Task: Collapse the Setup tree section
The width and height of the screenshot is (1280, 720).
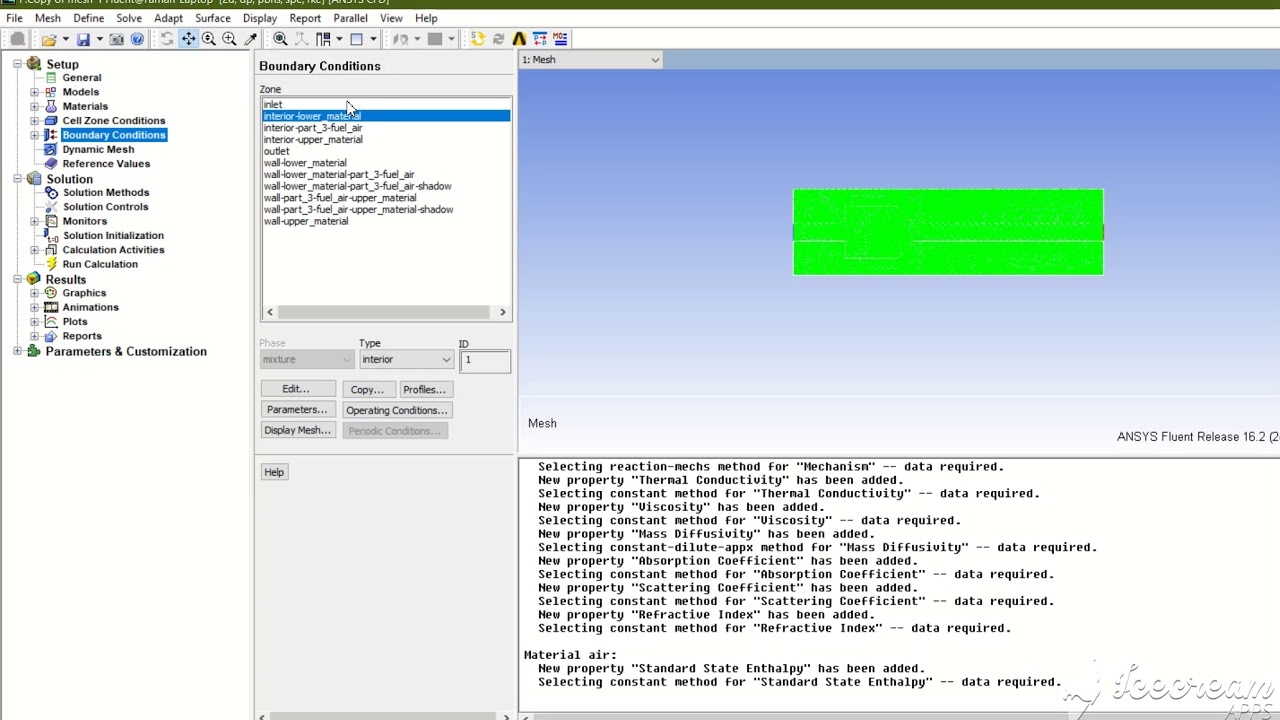Action: pyautogui.click(x=17, y=64)
